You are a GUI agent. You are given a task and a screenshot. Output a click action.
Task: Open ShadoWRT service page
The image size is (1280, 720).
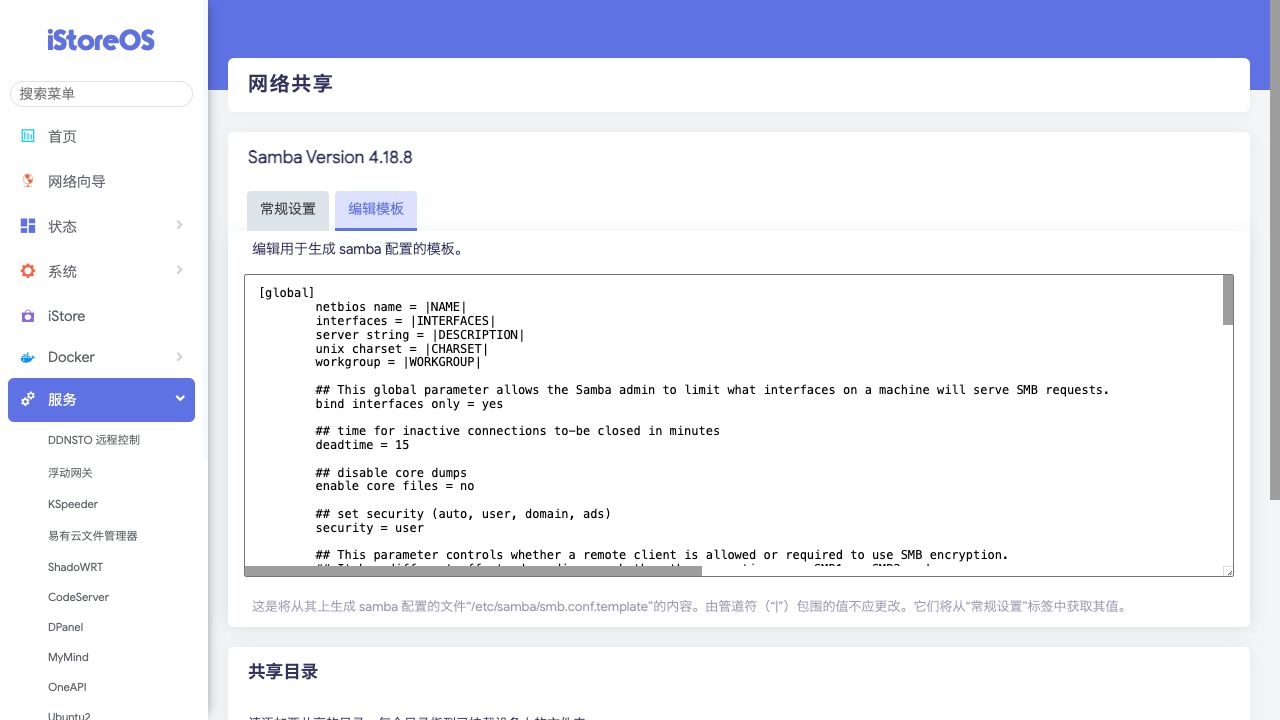pyautogui.click(x=75, y=567)
